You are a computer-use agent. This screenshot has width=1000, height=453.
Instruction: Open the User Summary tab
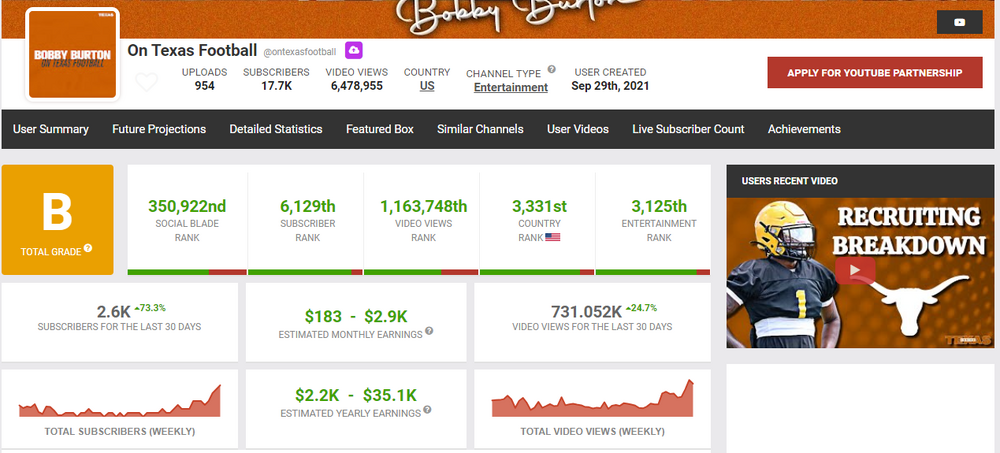click(51, 129)
